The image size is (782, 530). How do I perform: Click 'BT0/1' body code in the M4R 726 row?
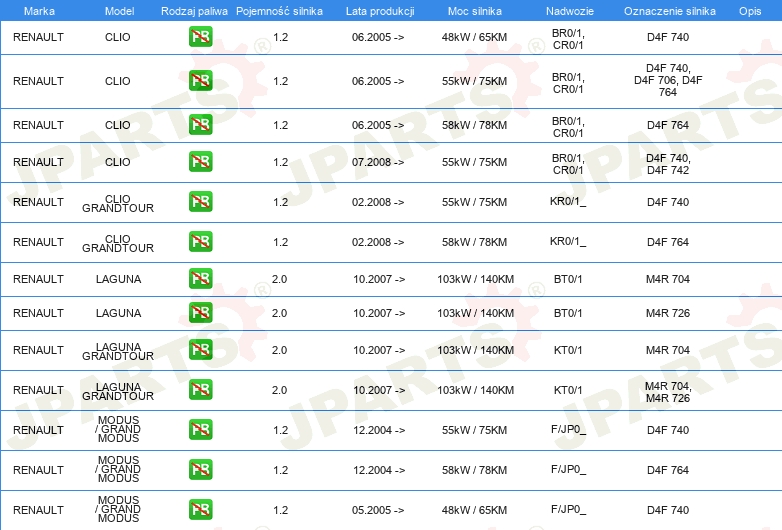pos(568,313)
